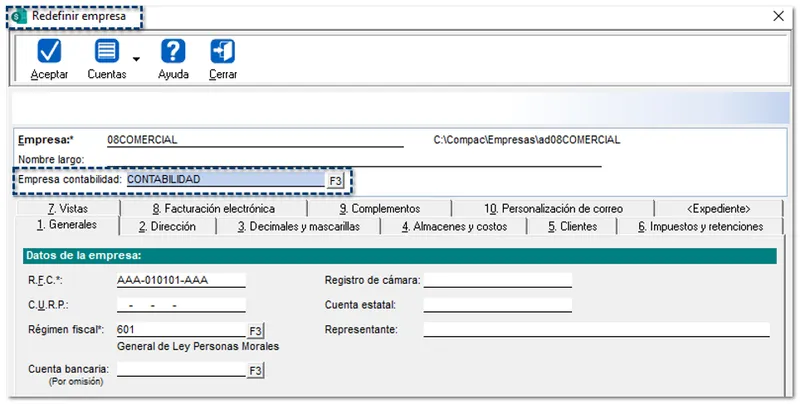Go to the 9. Complementos tab
The width and height of the screenshot is (800, 404).
(380, 209)
